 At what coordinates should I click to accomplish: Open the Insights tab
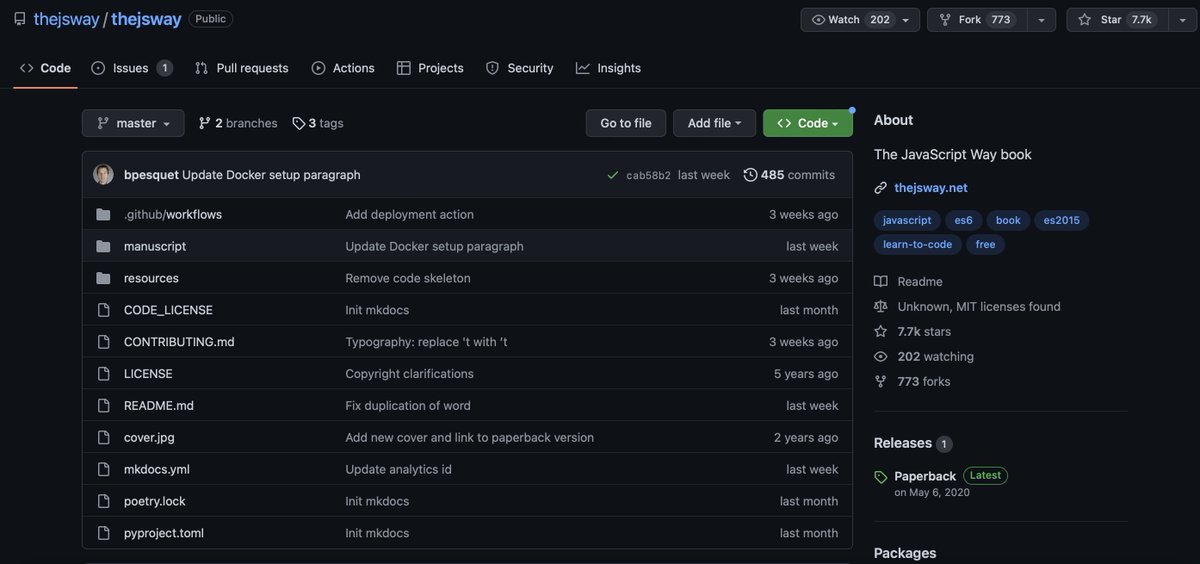point(608,68)
